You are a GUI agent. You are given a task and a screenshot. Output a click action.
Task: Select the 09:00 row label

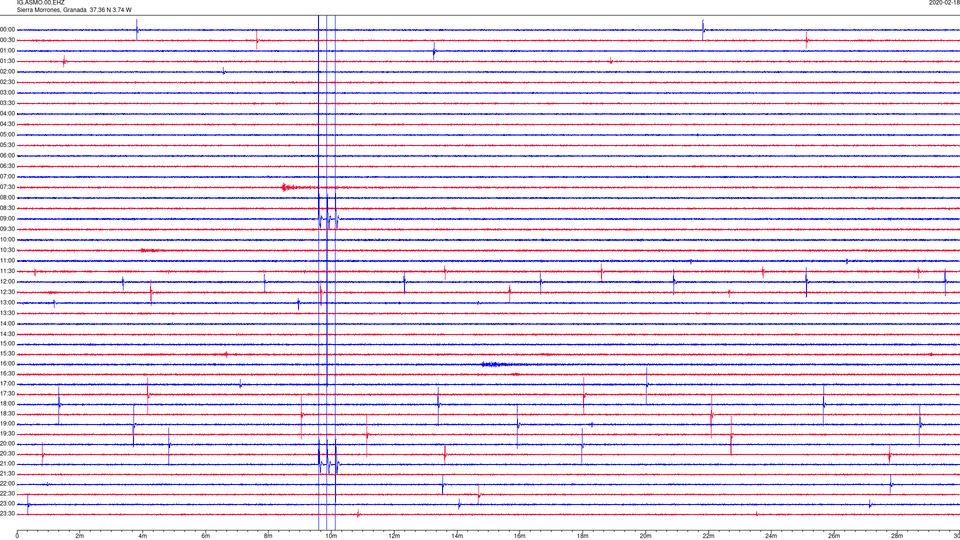[x=8, y=219]
